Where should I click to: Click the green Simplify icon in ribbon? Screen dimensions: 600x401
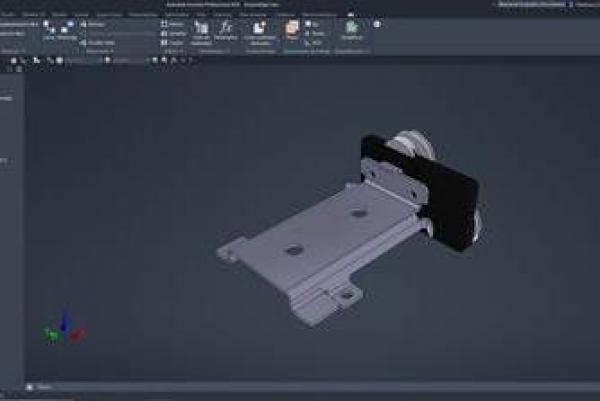[350, 28]
